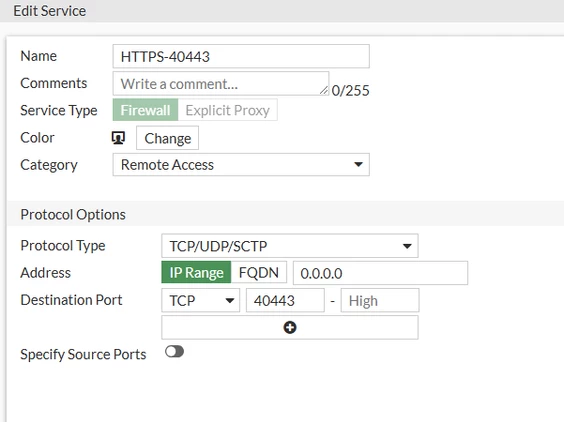Click the Specify Source Ports label
This screenshot has height=422, width=564.
coord(83,354)
